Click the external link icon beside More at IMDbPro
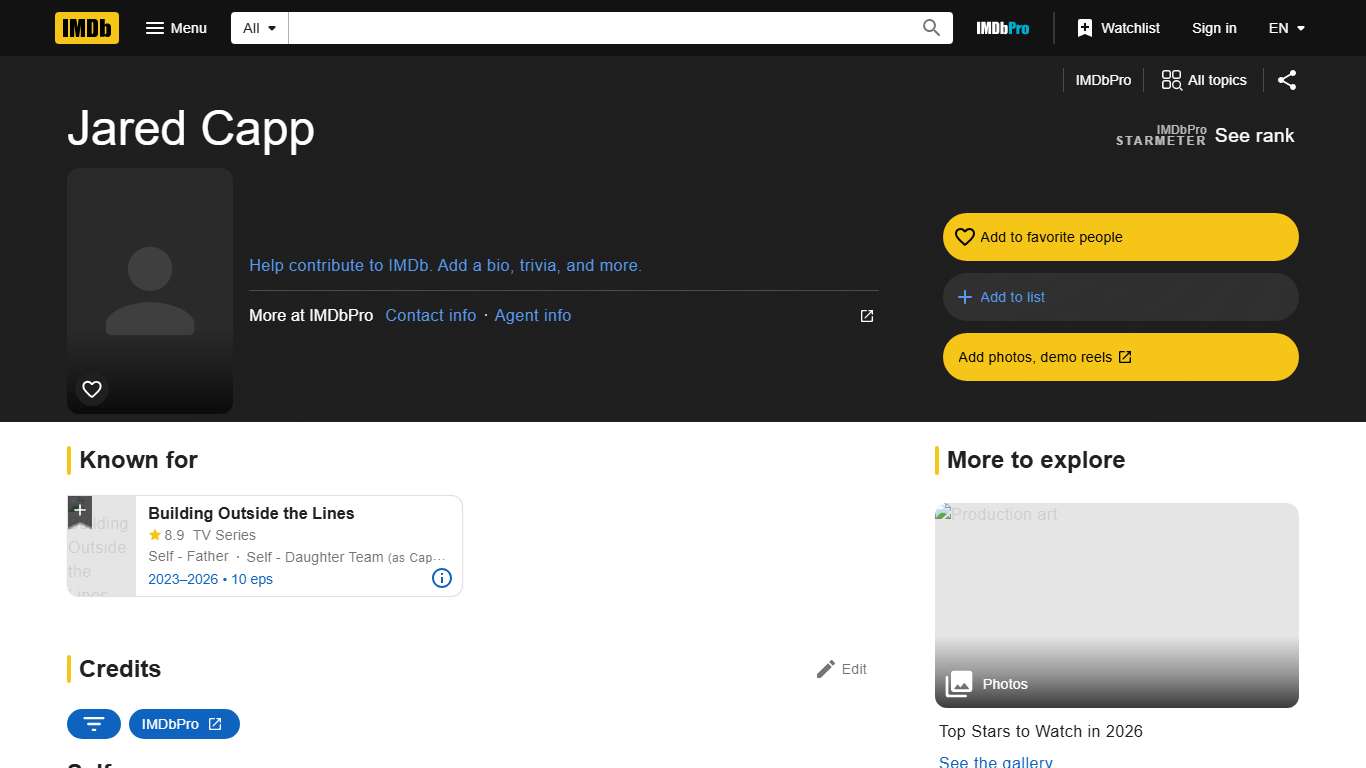 click(866, 315)
